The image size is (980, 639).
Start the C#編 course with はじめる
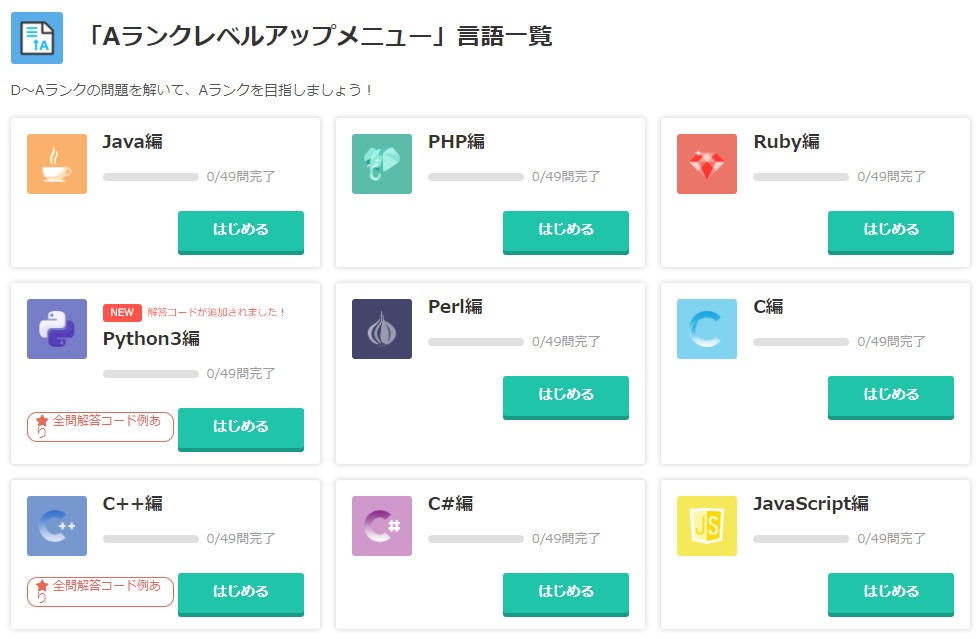[x=566, y=594]
